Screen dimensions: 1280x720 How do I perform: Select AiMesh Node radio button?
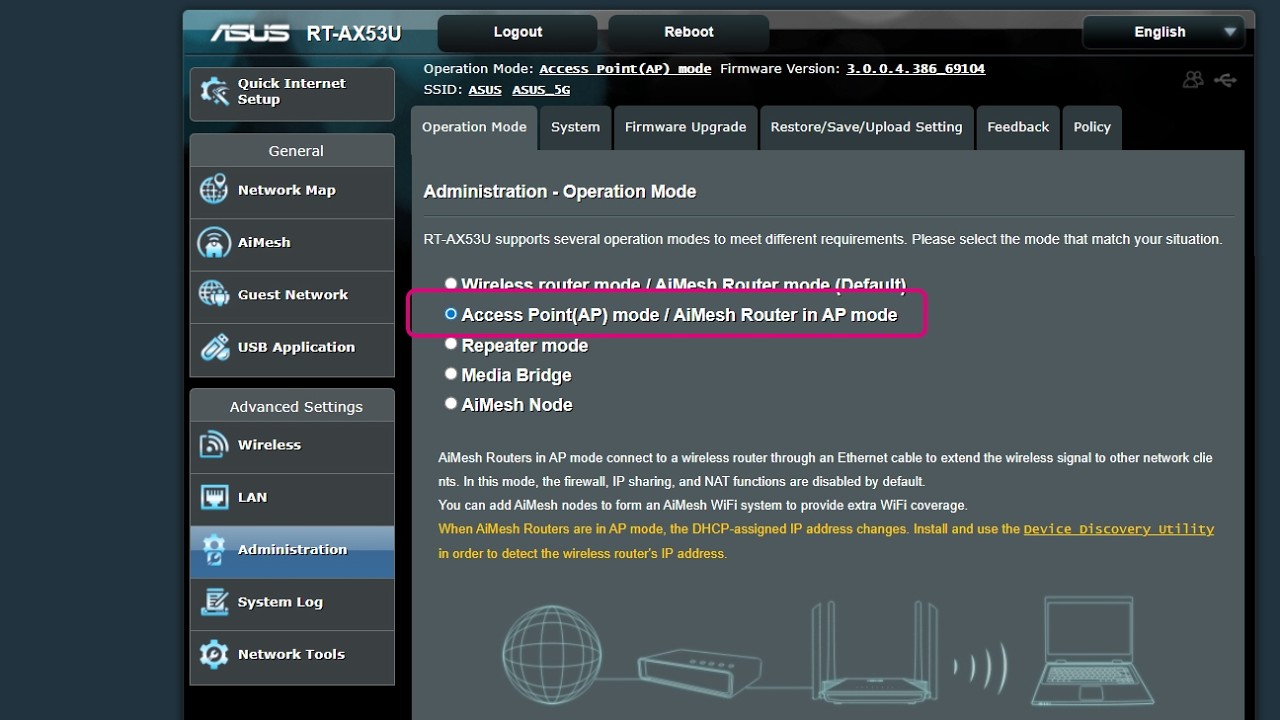(451, 404)
